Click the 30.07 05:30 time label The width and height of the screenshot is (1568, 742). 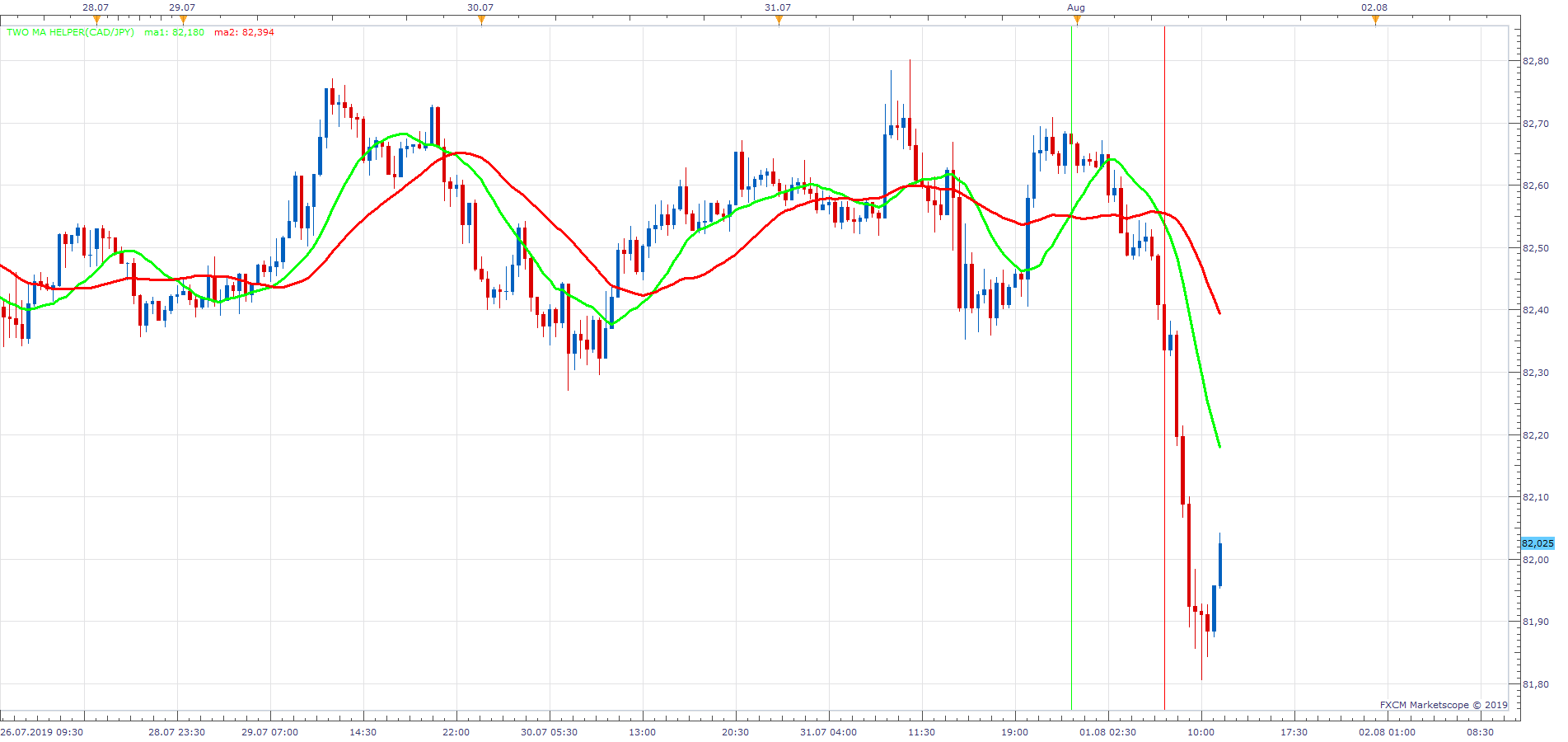pyautogui.click(x=550, y=732)
